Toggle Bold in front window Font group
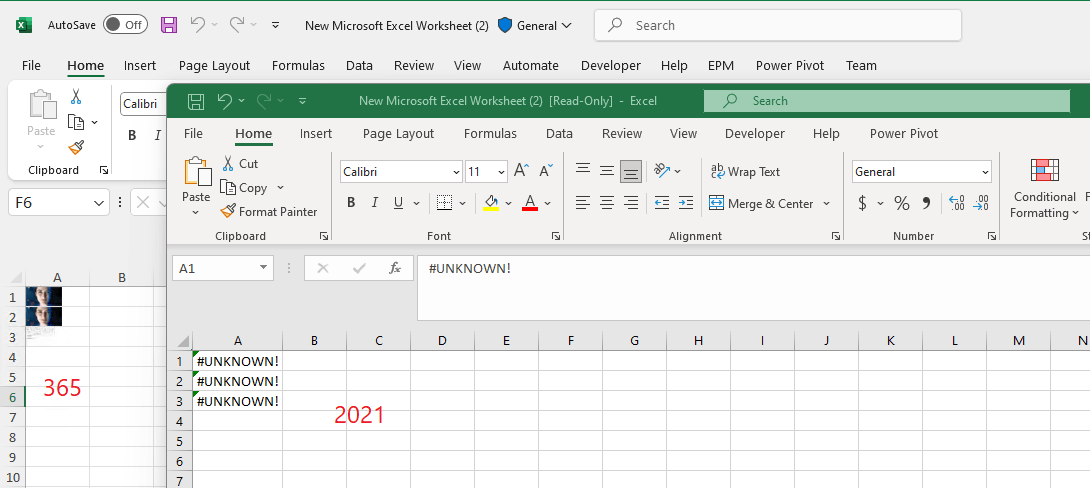The width and height of the screenshot is (1090, 488). [x=351, y=203]
